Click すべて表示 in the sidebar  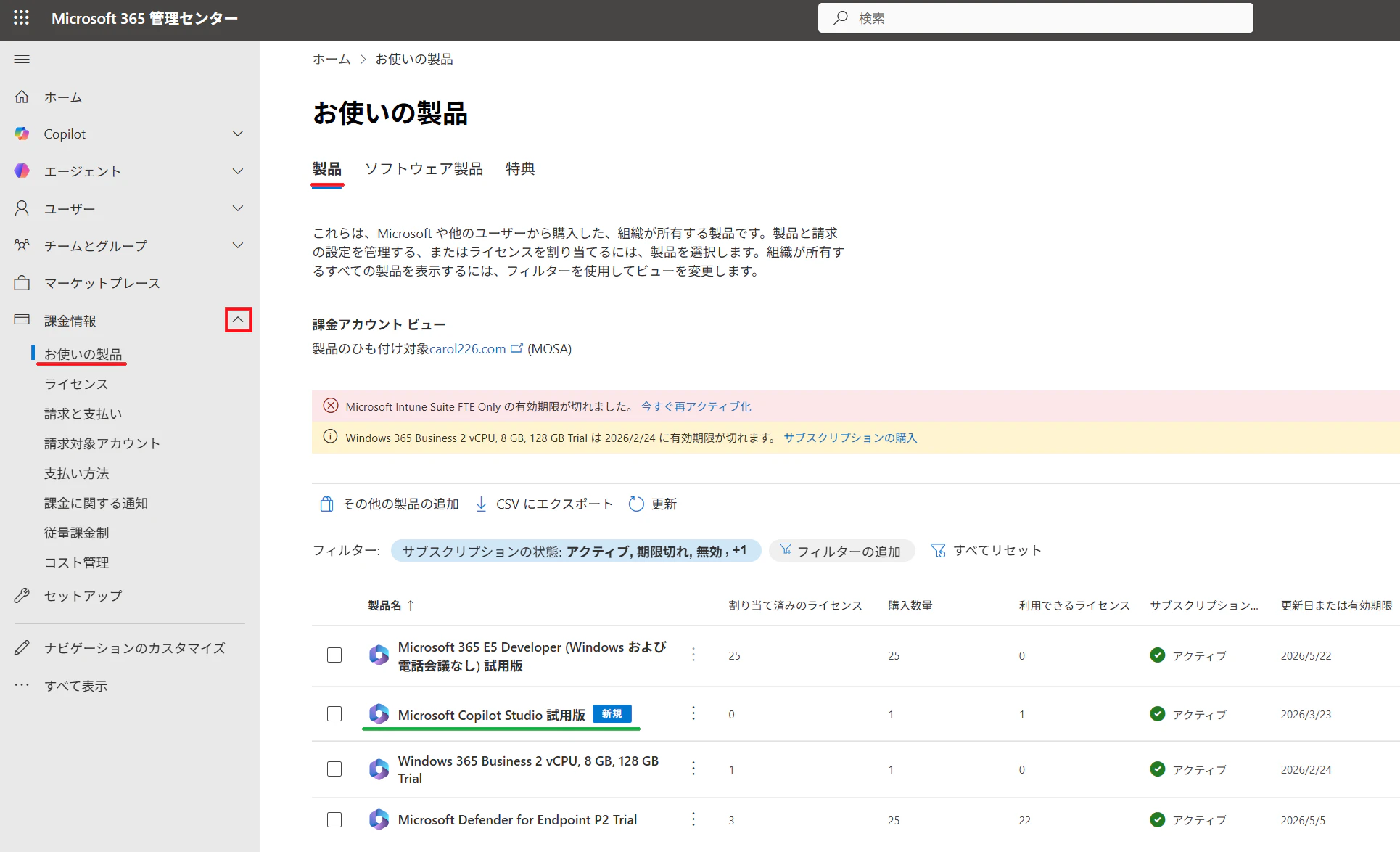click(76, 686)
